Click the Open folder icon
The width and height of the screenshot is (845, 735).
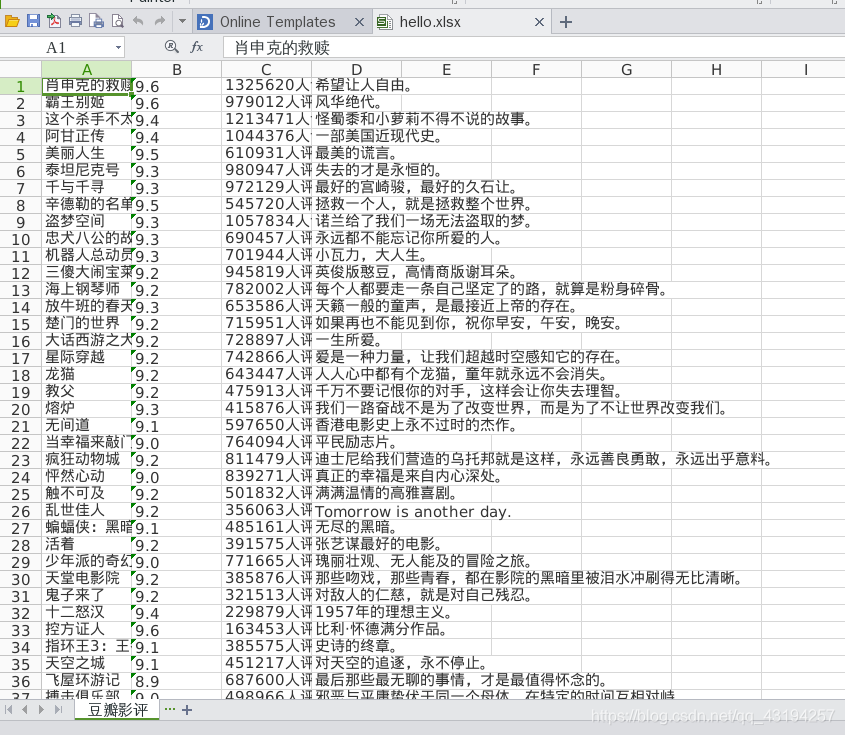point(12,22)
